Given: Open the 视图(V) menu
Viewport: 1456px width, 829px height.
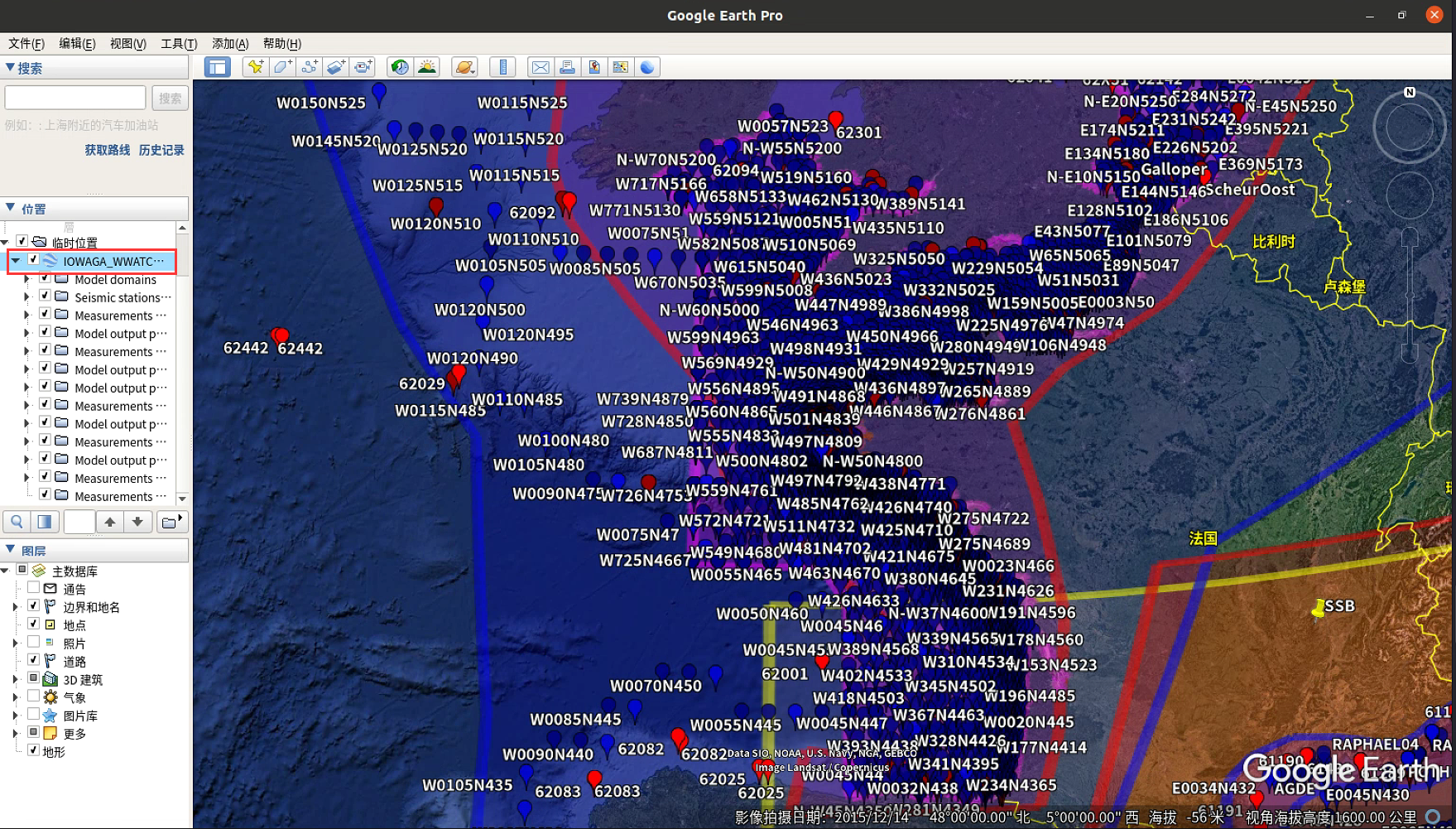Looking at the screenshot, I should [x=127, y=43].
